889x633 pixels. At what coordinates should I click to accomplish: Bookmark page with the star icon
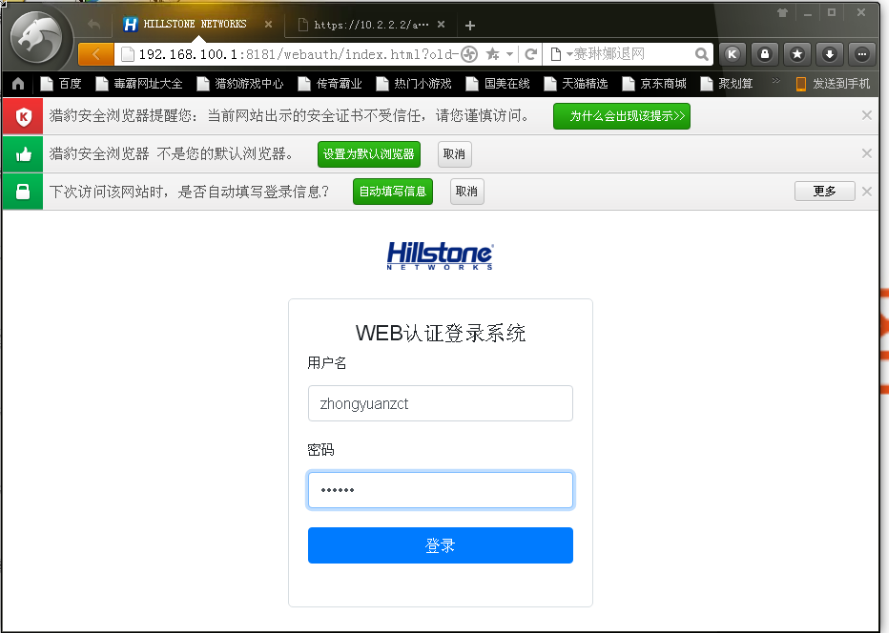[x=492, y=54]
